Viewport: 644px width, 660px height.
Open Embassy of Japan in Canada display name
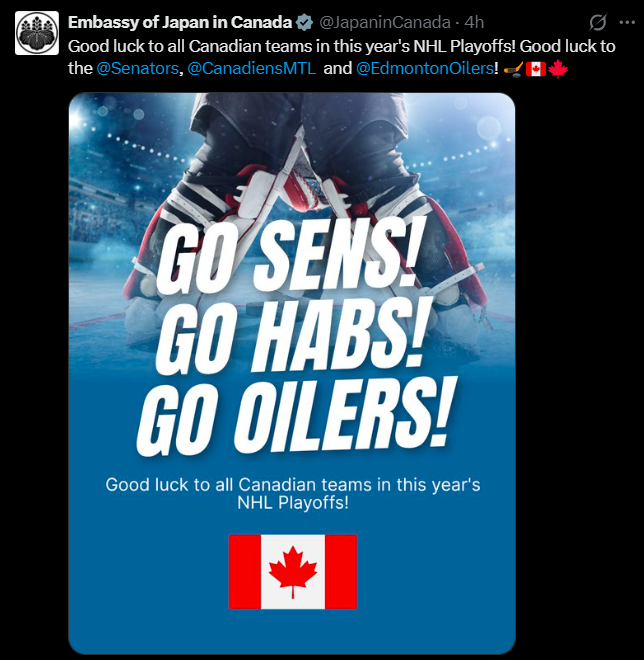pyautogui.click(x=180, y=22)
